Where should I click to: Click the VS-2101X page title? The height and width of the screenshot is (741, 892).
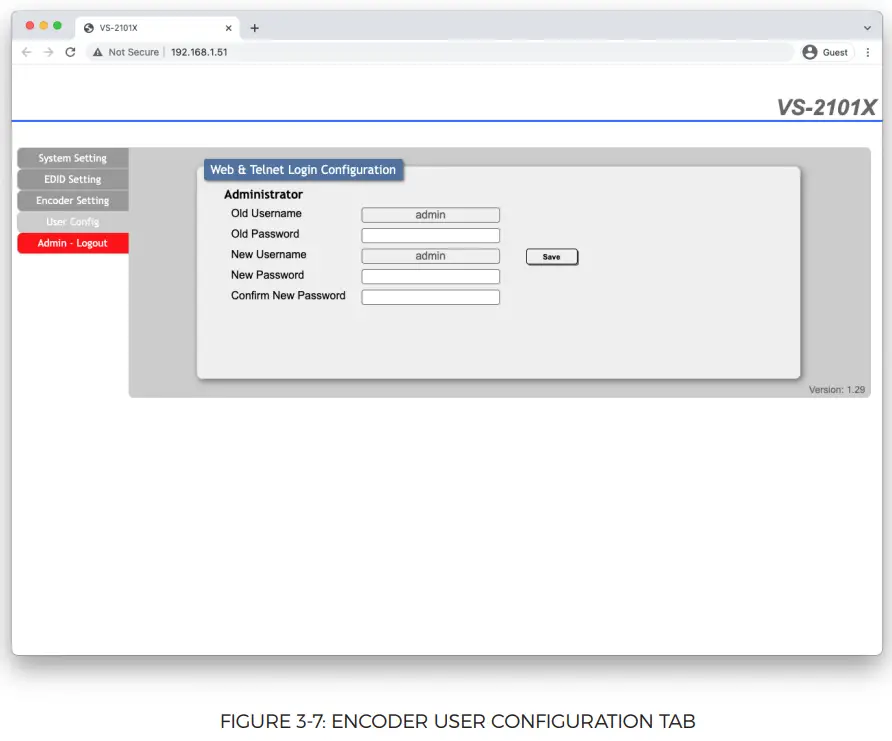click(x=827, y=107)
